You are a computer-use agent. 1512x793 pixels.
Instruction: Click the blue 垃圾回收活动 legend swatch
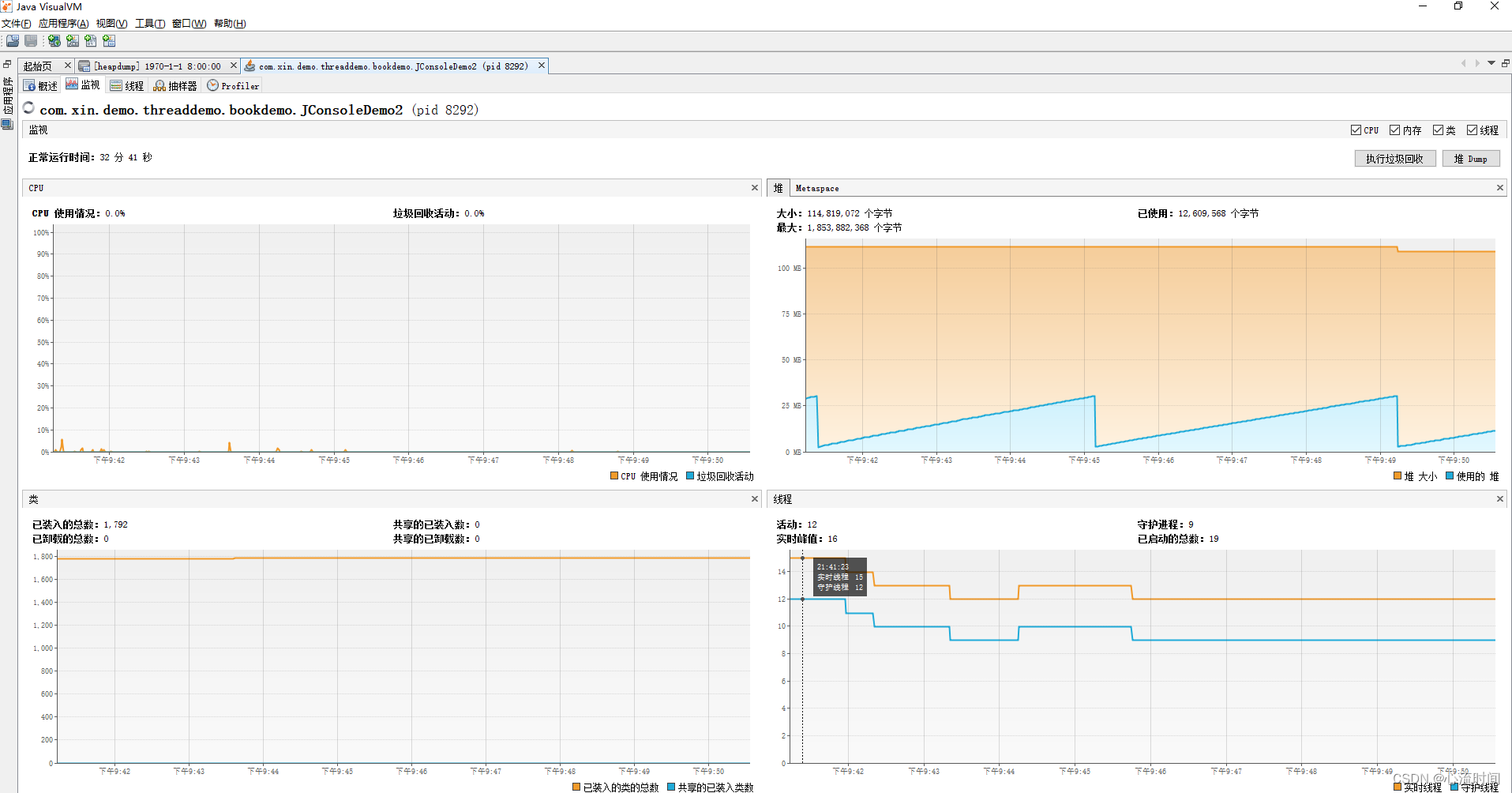pos(690,475)
